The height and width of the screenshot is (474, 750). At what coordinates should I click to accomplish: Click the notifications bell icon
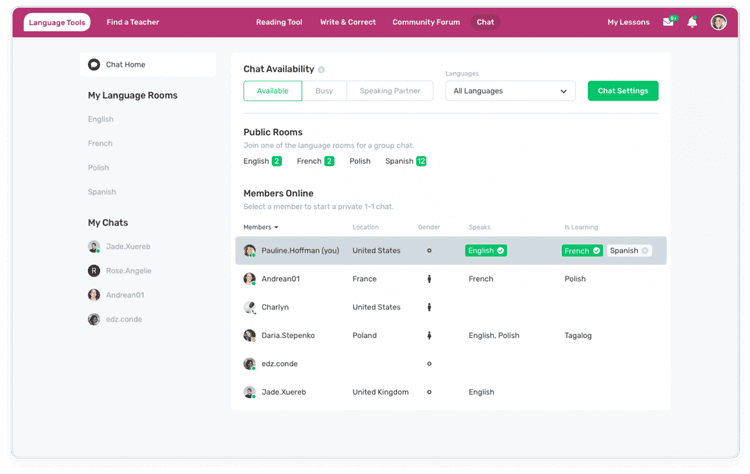click(692, 22)
